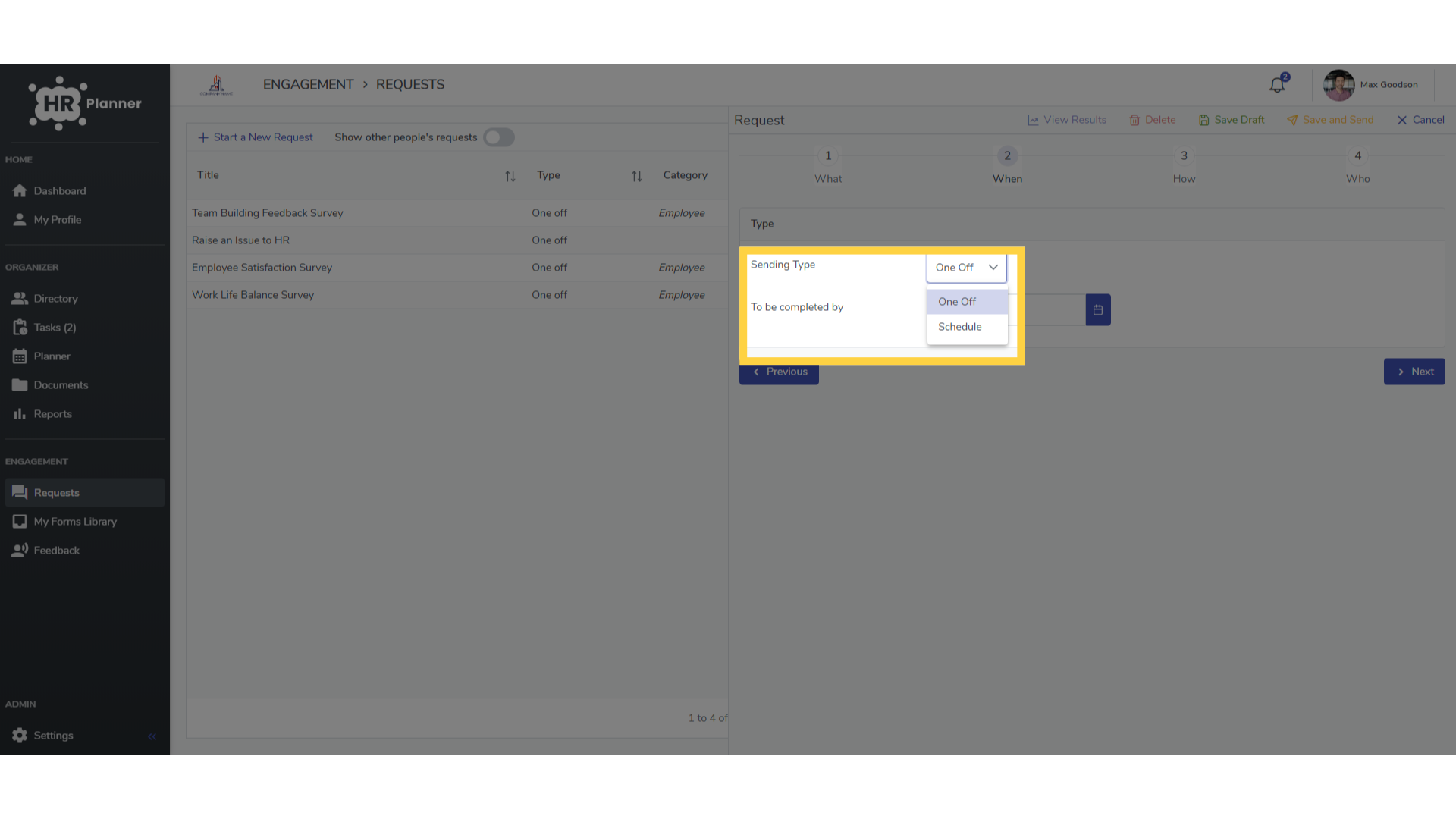The height and width of the screenshot is (819, 1456).
Task: Open Feedback in sidebar
Action: (84, 551)
